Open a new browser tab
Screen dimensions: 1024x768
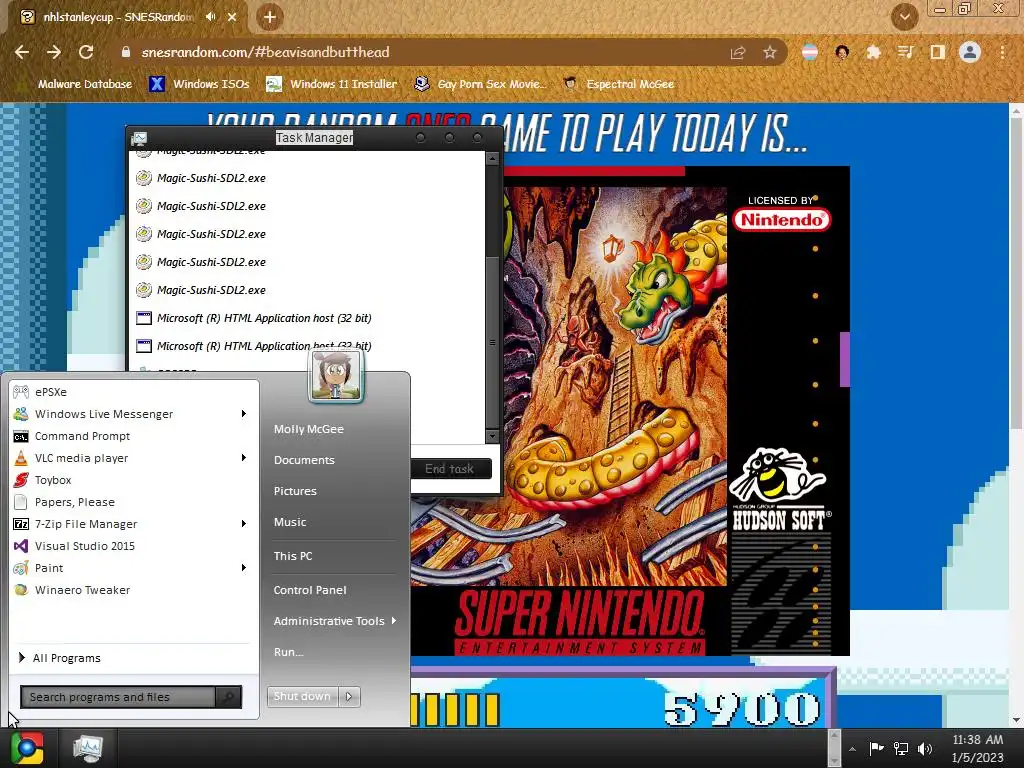(270, 17)
